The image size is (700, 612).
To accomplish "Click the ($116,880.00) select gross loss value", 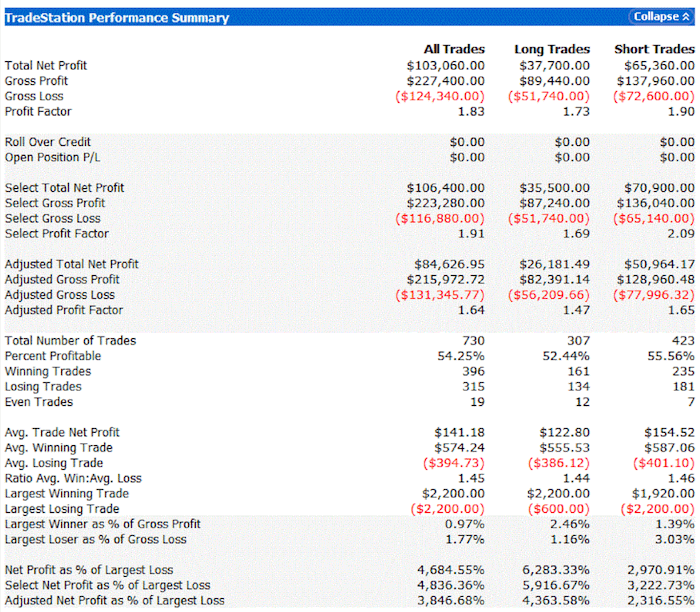I will point(440,218).
